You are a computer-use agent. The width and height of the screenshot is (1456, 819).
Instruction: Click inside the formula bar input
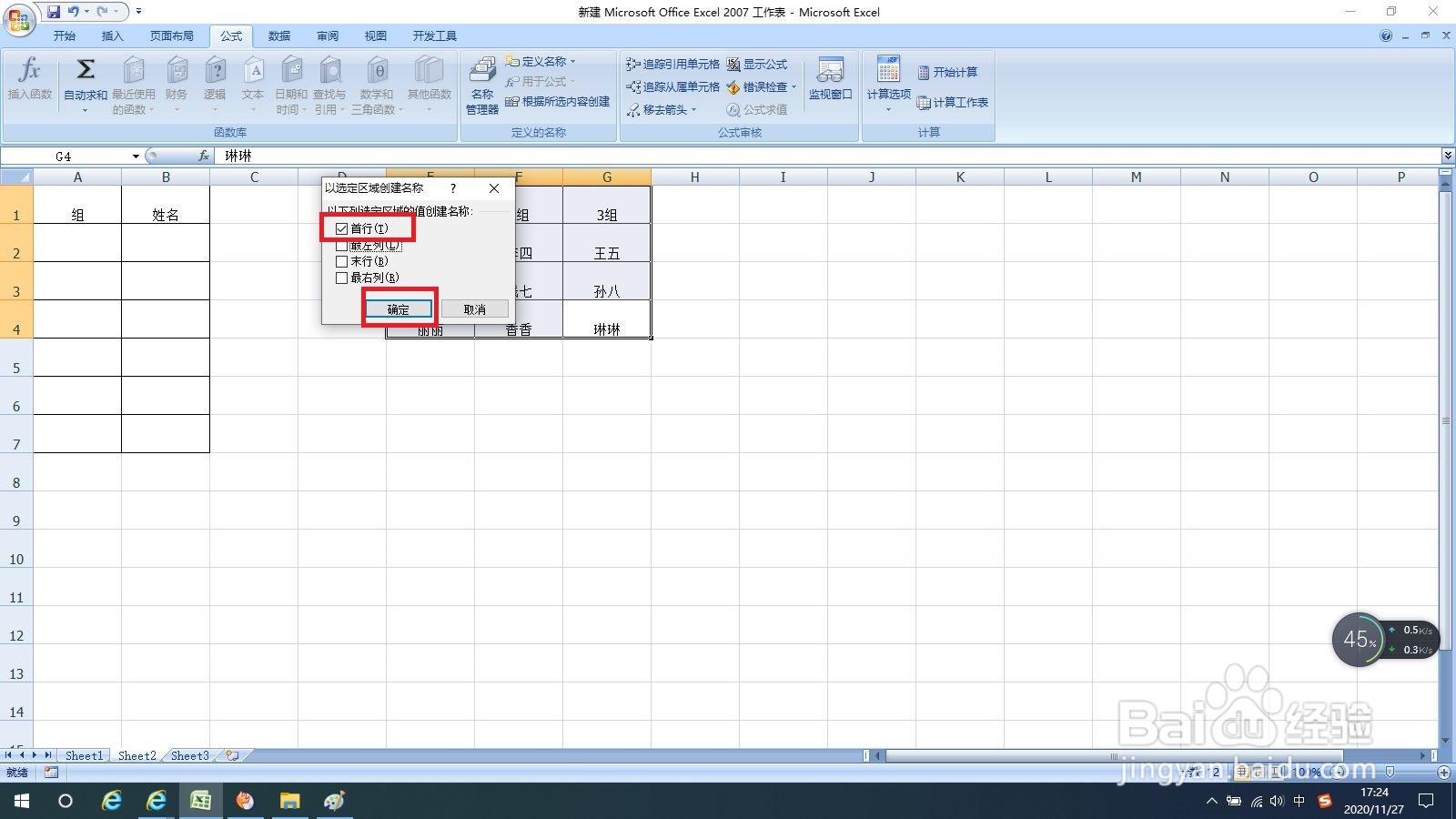coord(828,156)
